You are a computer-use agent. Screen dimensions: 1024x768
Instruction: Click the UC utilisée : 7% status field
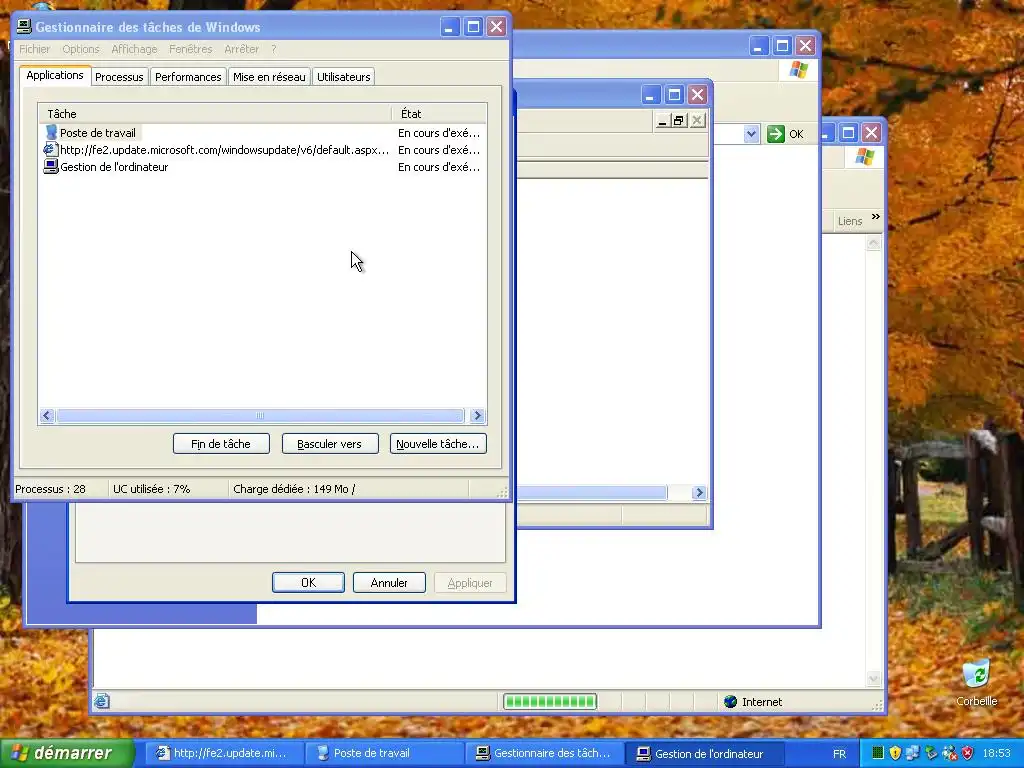point(168,488)
